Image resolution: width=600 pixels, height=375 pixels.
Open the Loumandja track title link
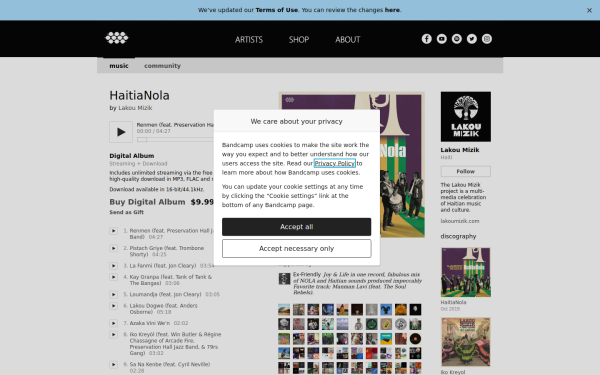(x=165, y=295)
